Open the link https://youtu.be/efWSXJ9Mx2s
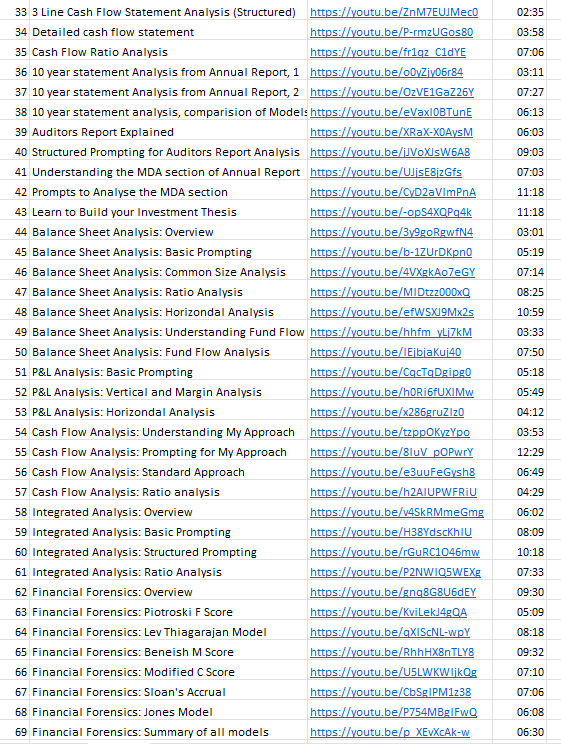The width and height of the screenshot is (561, 744). point(392,312)
